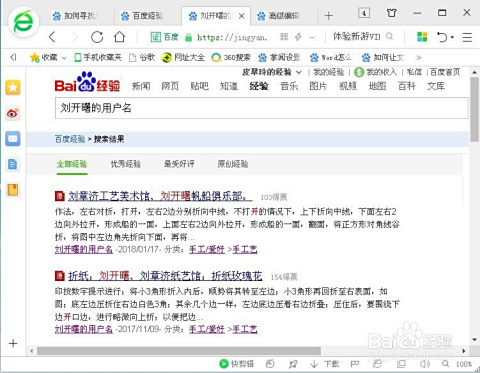Open result 刘章济工艺美术馆、刘开曙帆船俱乐部
480x373 pixels.
click(x=160, y=196)
